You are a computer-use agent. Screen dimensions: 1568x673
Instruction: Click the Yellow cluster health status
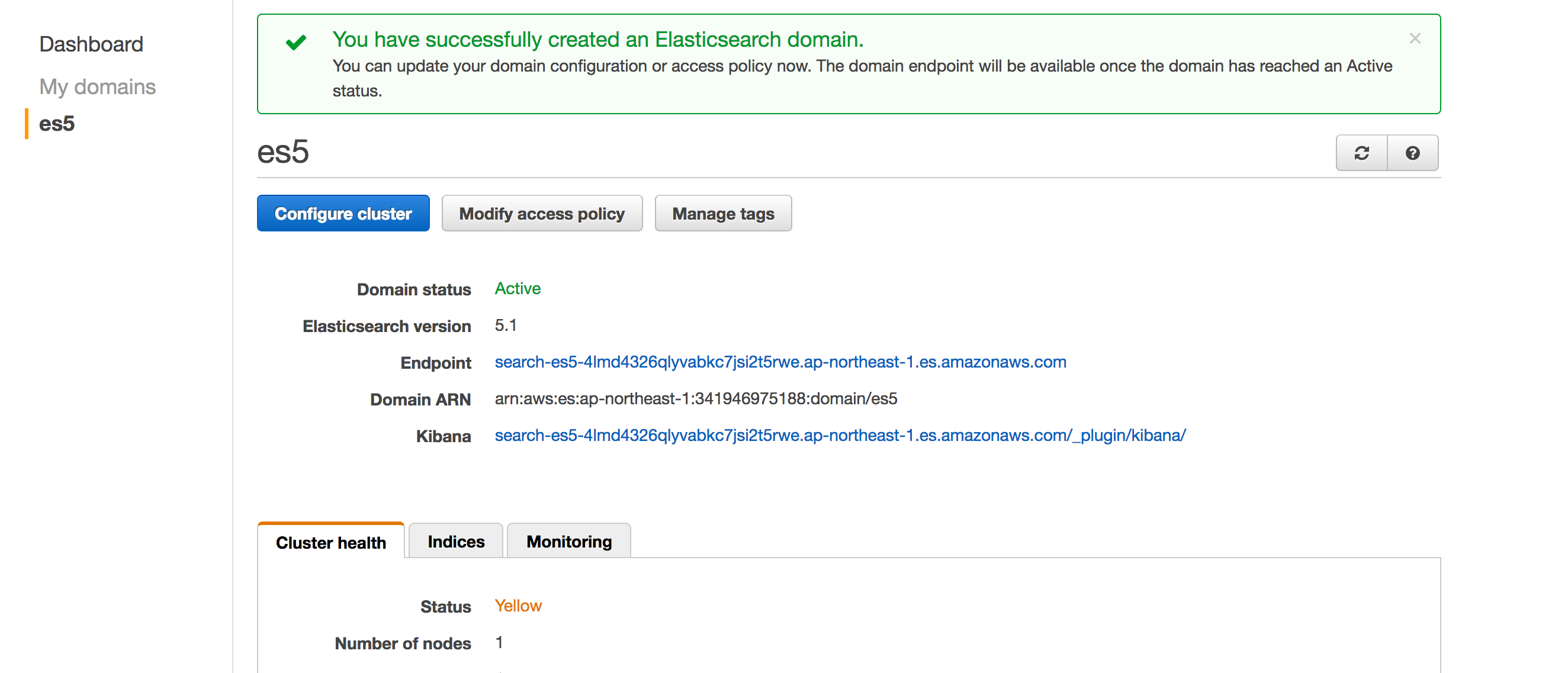click(x=518, y=606)
